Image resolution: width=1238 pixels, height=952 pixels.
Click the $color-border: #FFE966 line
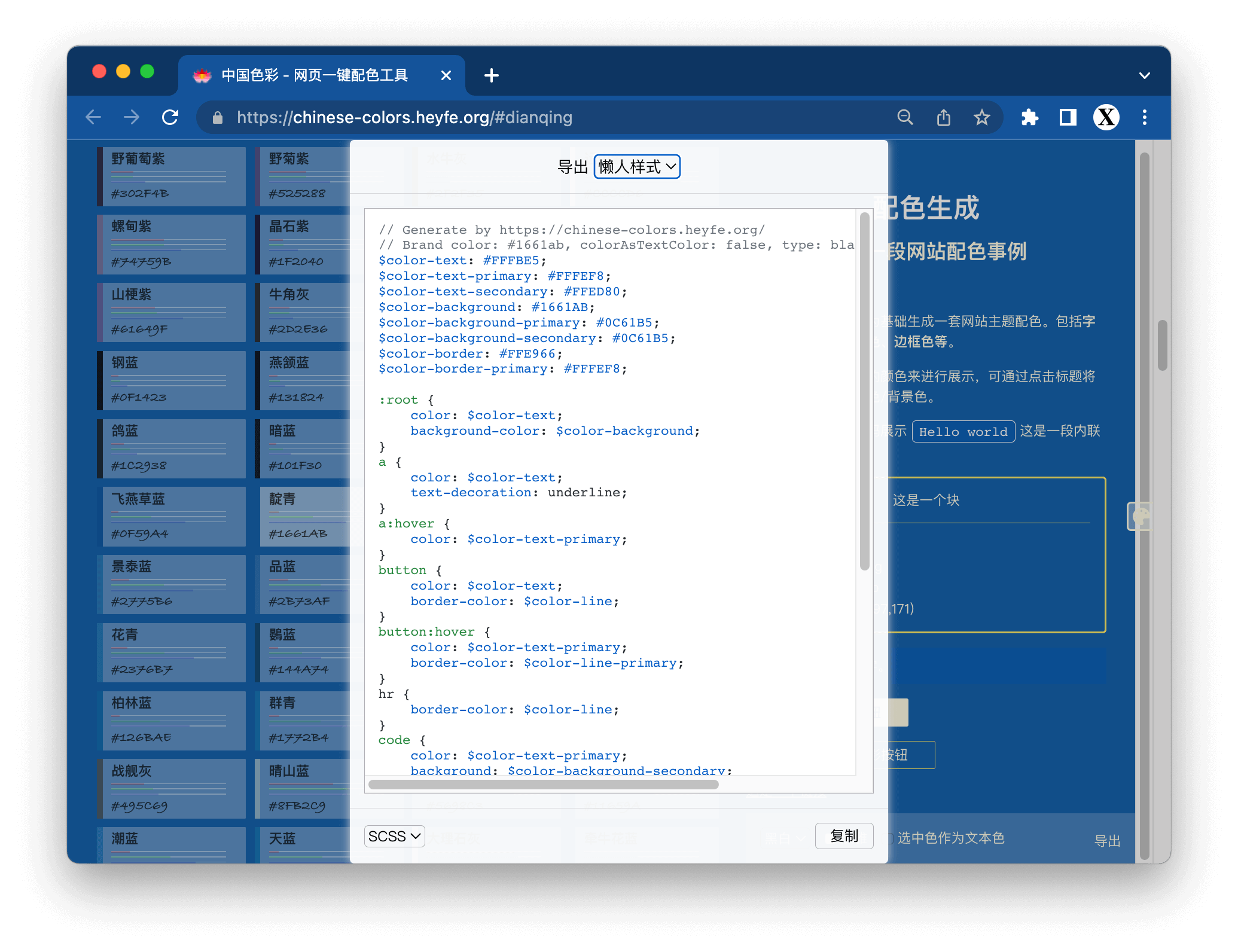[x=470, y=354]
